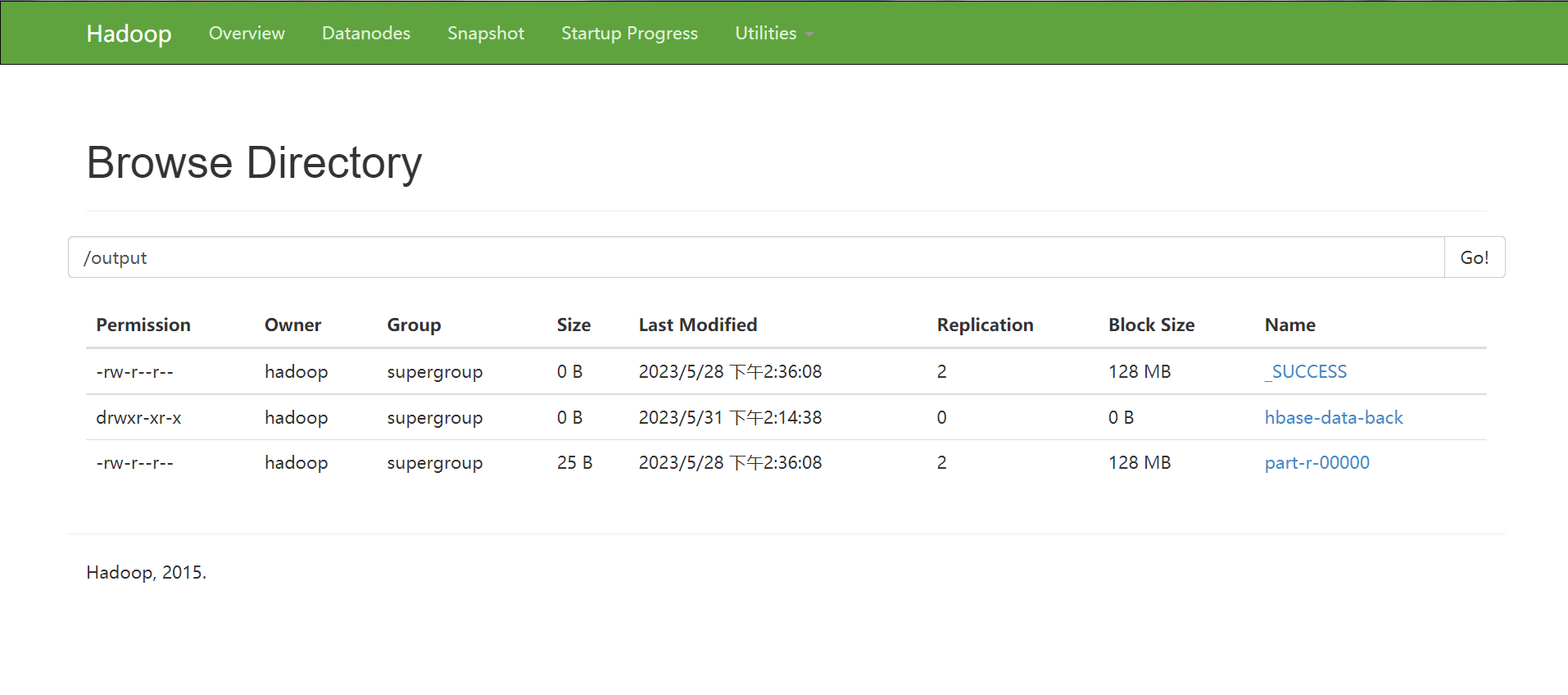
Task: Go to the Overview tab
Action: coord(247,33)
